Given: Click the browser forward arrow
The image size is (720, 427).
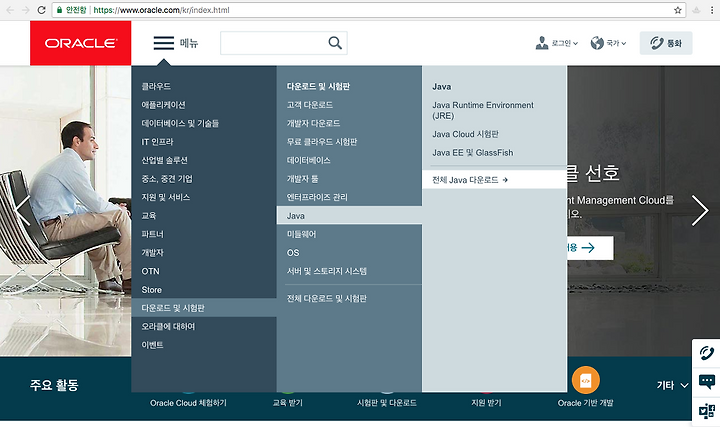Looking at the screenshot, I should click(x=25, y=10).
